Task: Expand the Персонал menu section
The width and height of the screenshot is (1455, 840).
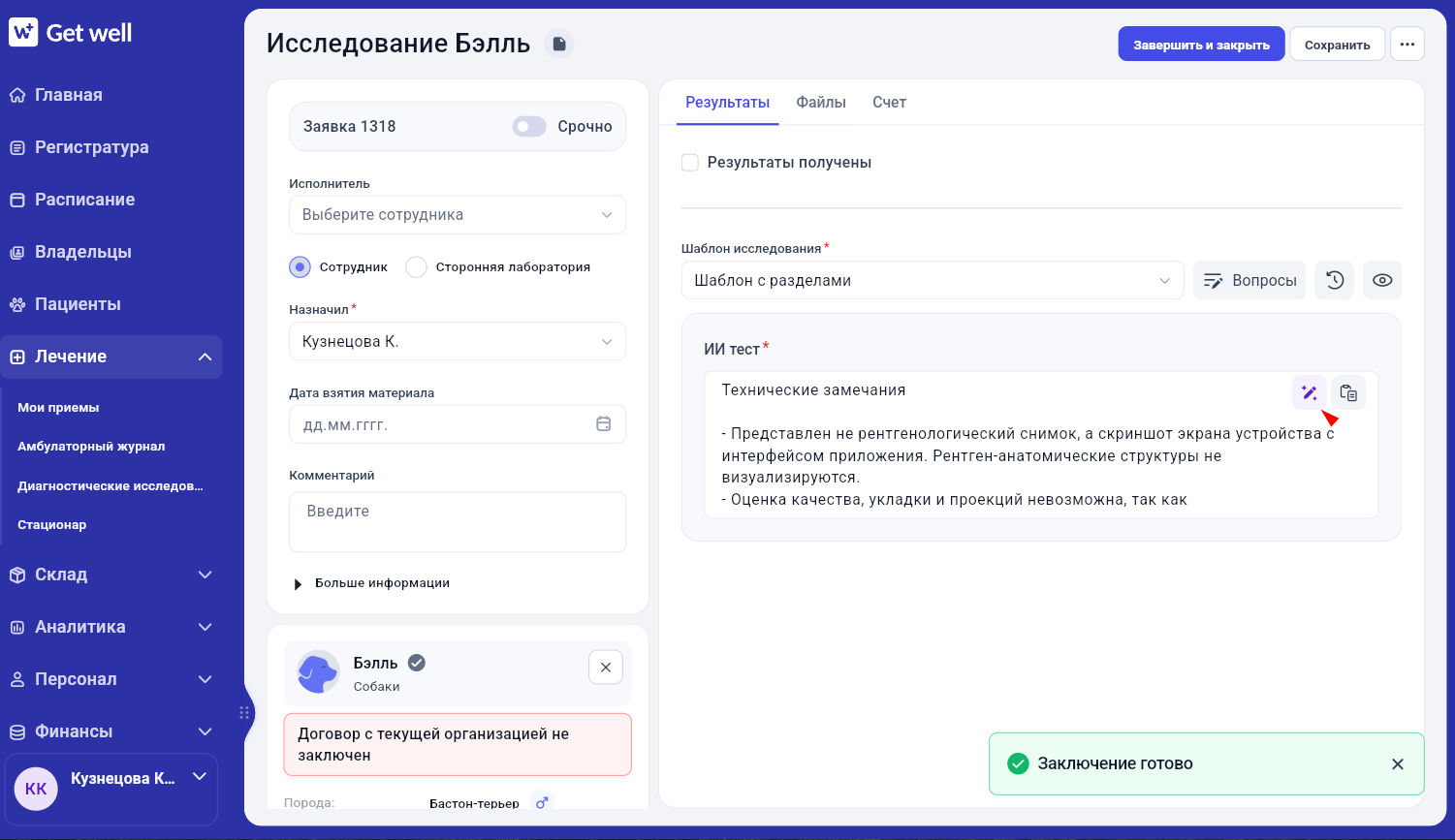Action: coord(111,679)
